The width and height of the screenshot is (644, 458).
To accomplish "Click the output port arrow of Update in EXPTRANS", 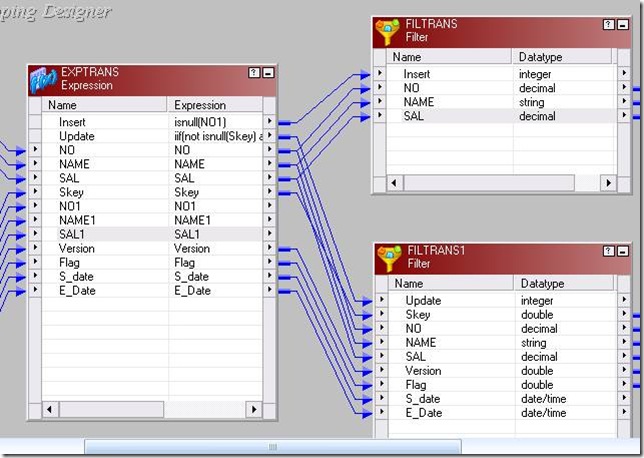I will coord(269,135).
